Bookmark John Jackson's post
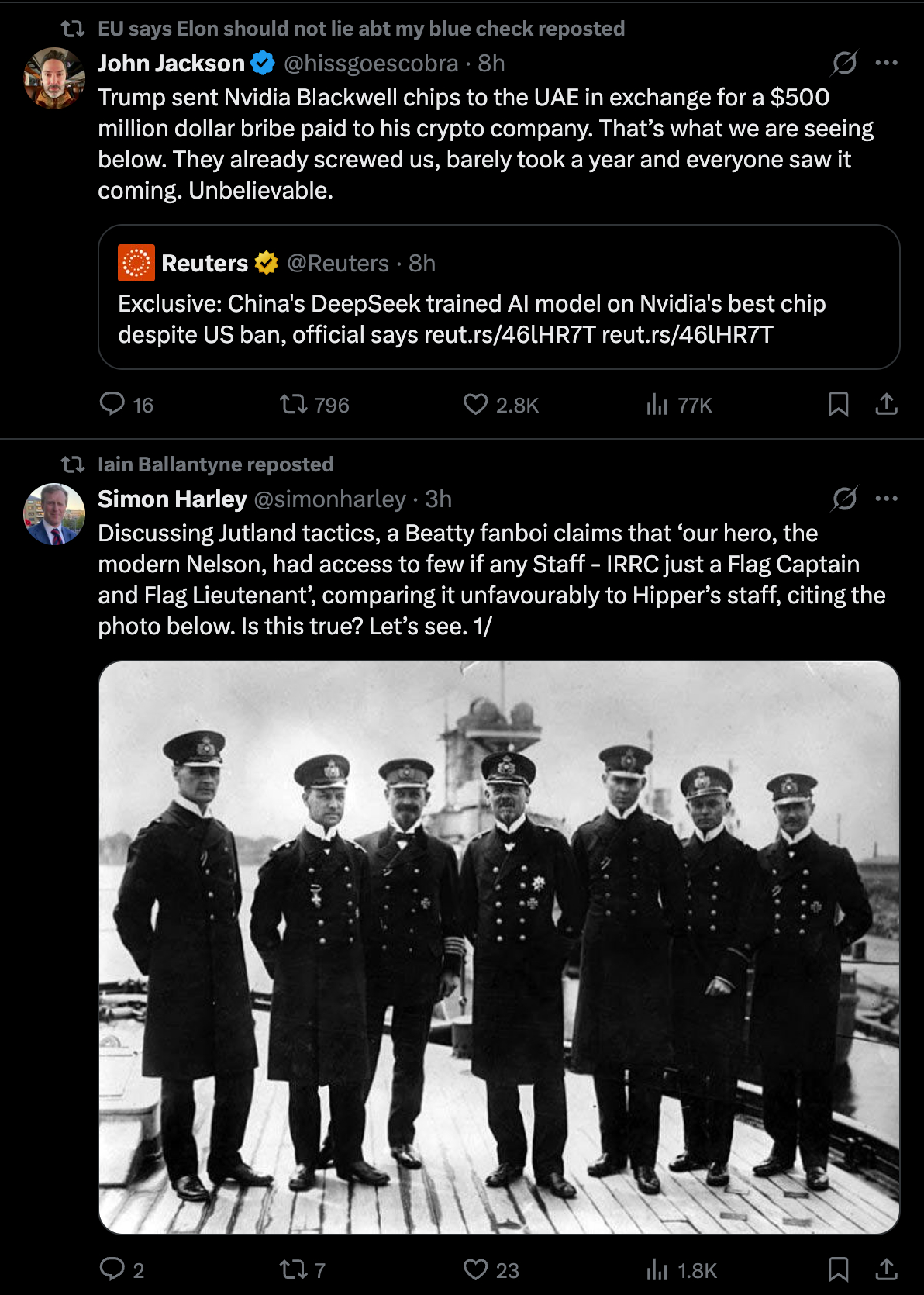This screenshot has width=924, height=1295. pyautogui.click(x=838, y=404)
